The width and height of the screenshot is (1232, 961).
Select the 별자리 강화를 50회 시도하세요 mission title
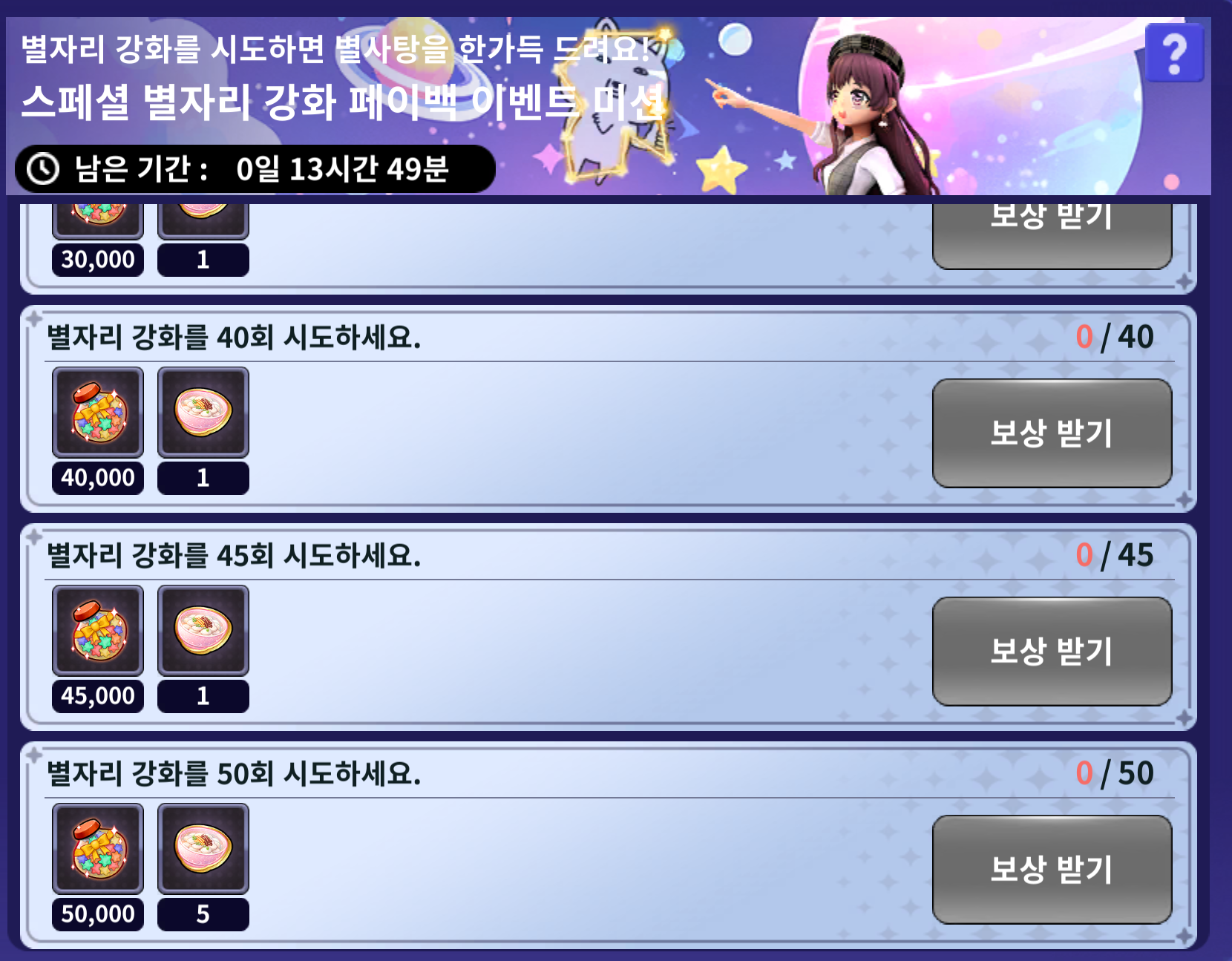click(x=234, y=774)
